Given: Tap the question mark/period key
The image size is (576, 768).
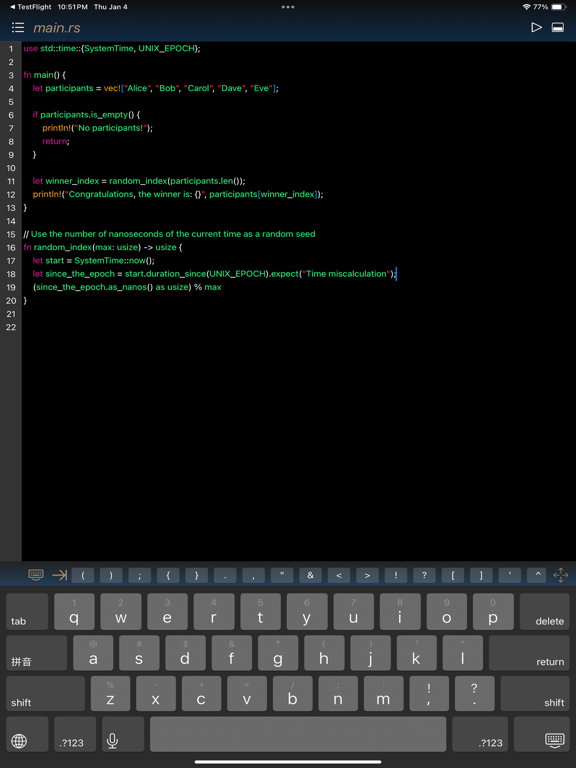Looking at the screenshot, I should [475, 694].
